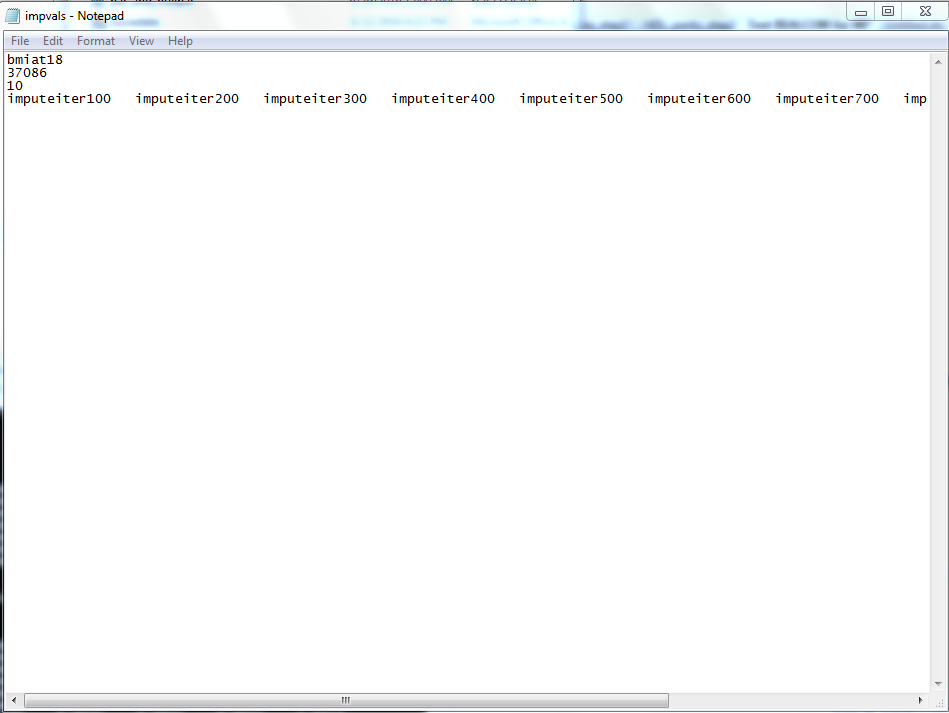This screenshot has height=713, width=949.
Task: Click on the imputeiter400 text
Action: click(x=443, y=99)
